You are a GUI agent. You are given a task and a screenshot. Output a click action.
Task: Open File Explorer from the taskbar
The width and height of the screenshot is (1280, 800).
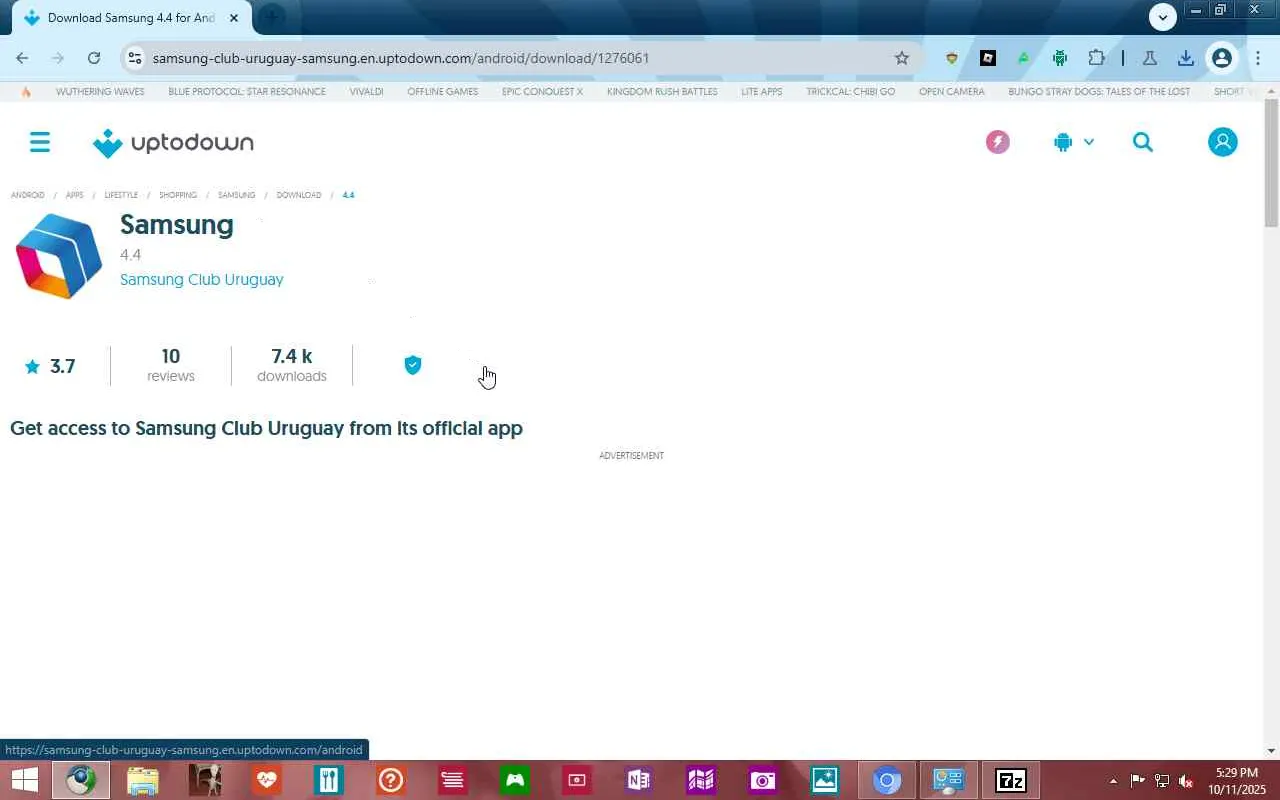[143, 780]
